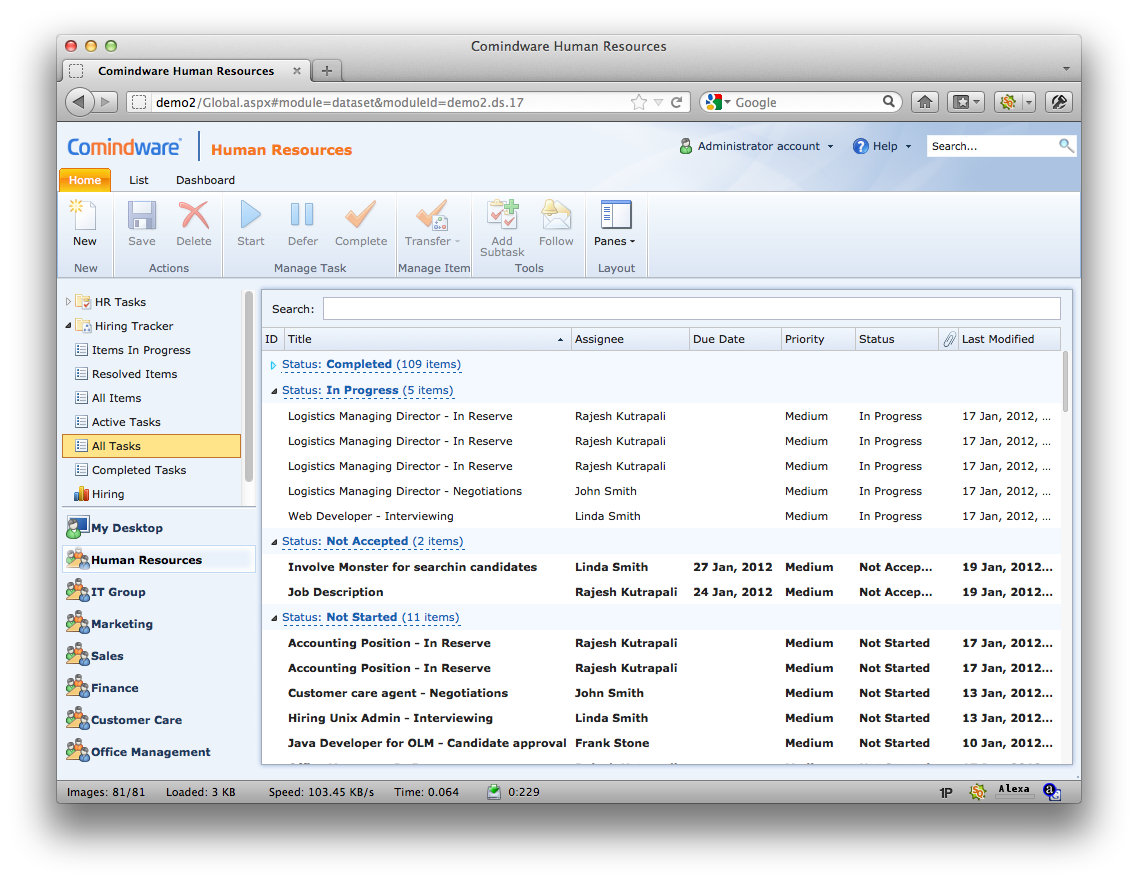
Task: Defer the task with pause icon
Action: [302, 216]
